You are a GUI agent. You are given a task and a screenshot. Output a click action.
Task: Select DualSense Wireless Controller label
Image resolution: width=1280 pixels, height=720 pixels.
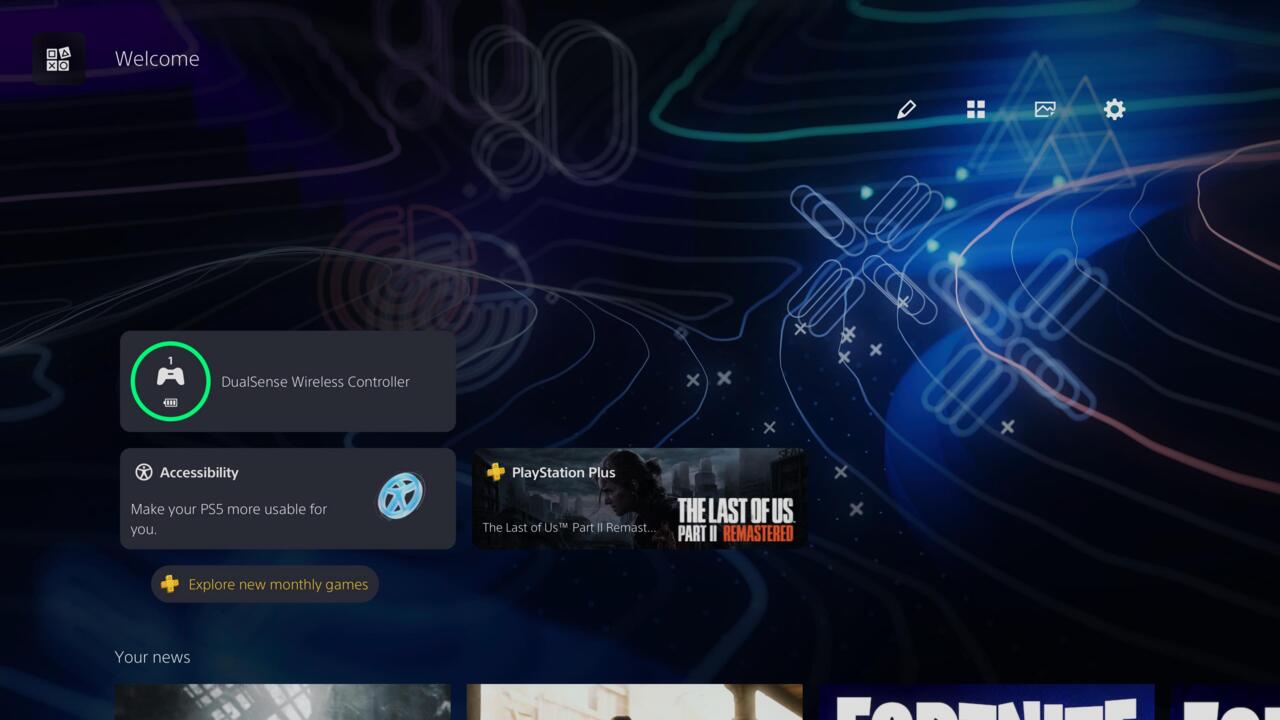pyautogui.click(x=315, y=382)
